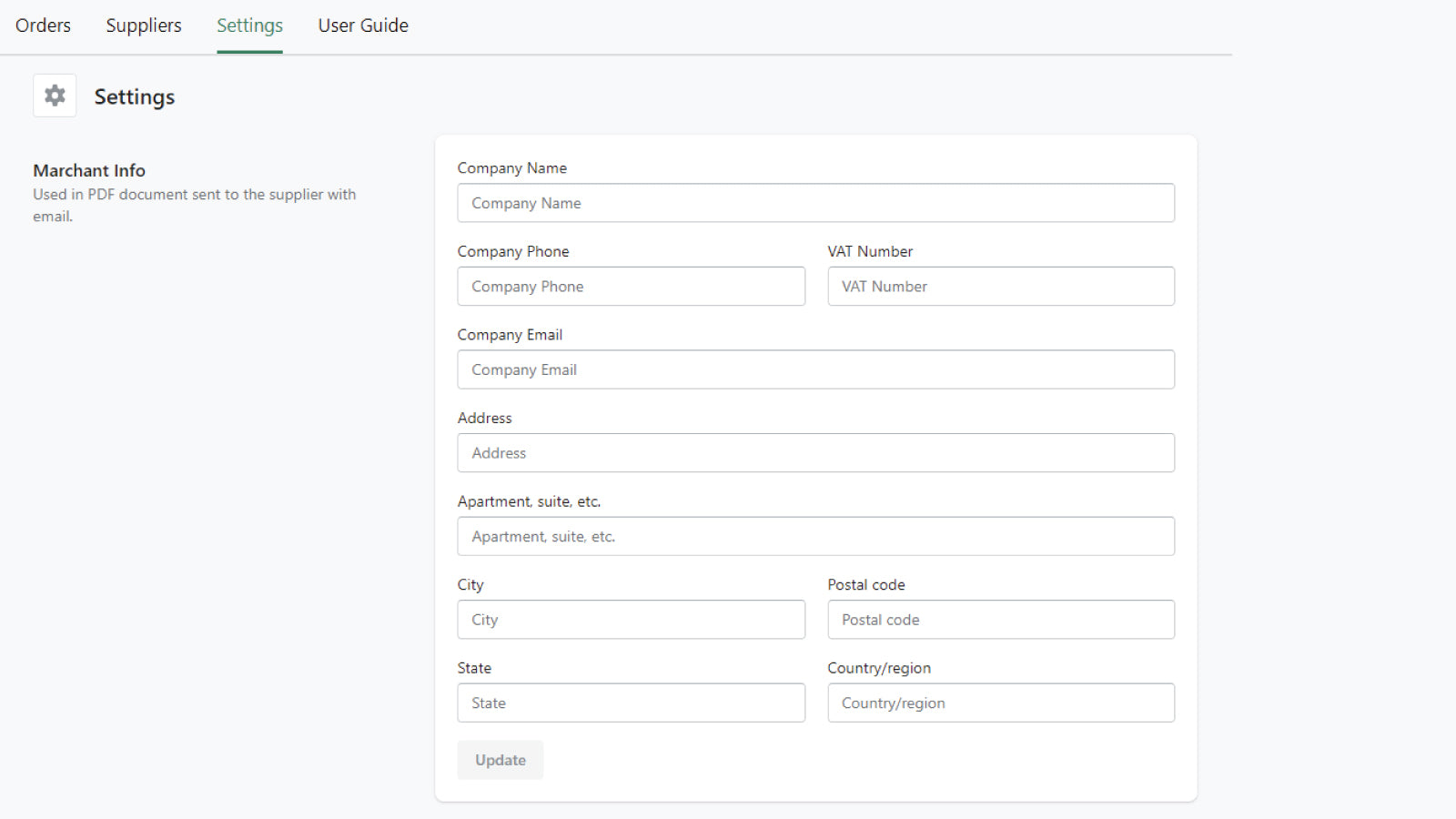Click the Country/region input field
This screenshot has width=1456, height=819.
[x=1001, y=703]
